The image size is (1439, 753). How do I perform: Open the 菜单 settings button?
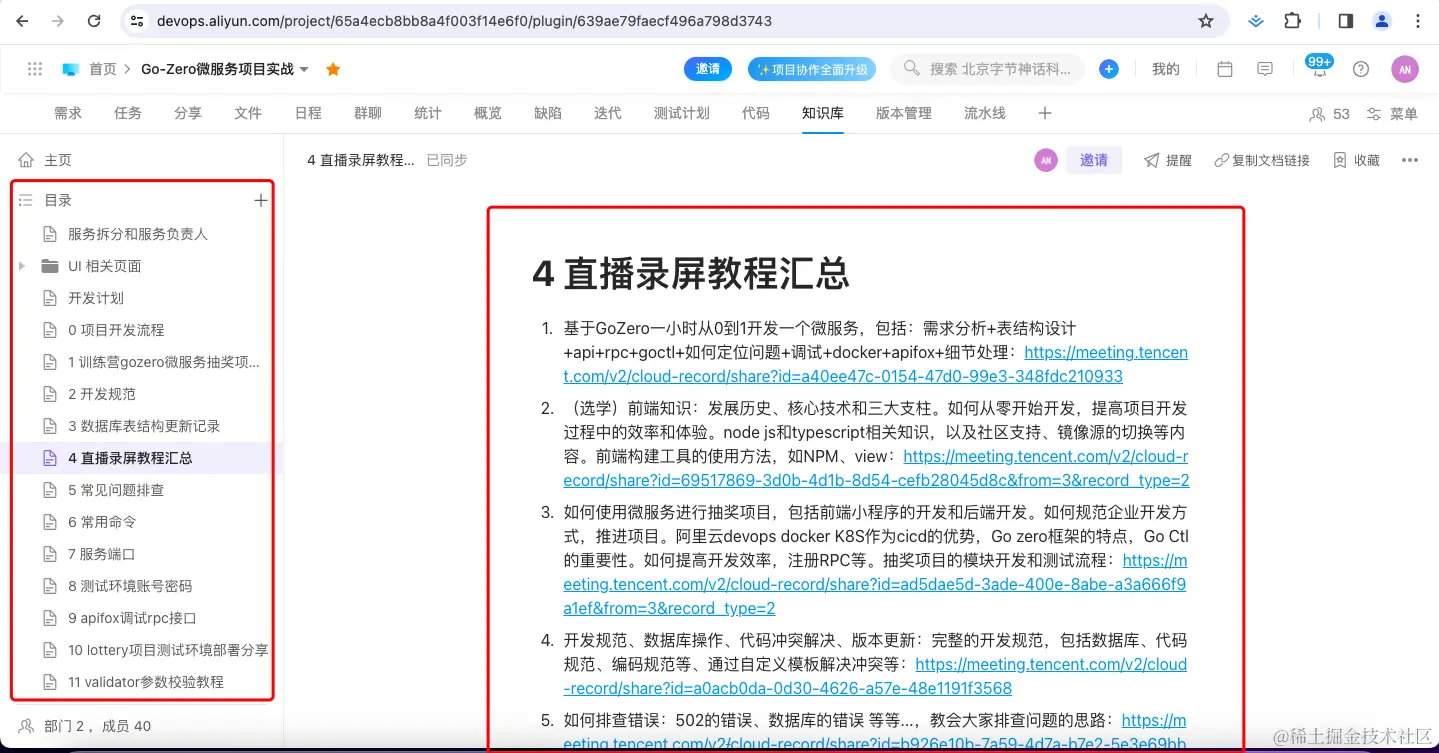click(1392, 114)
